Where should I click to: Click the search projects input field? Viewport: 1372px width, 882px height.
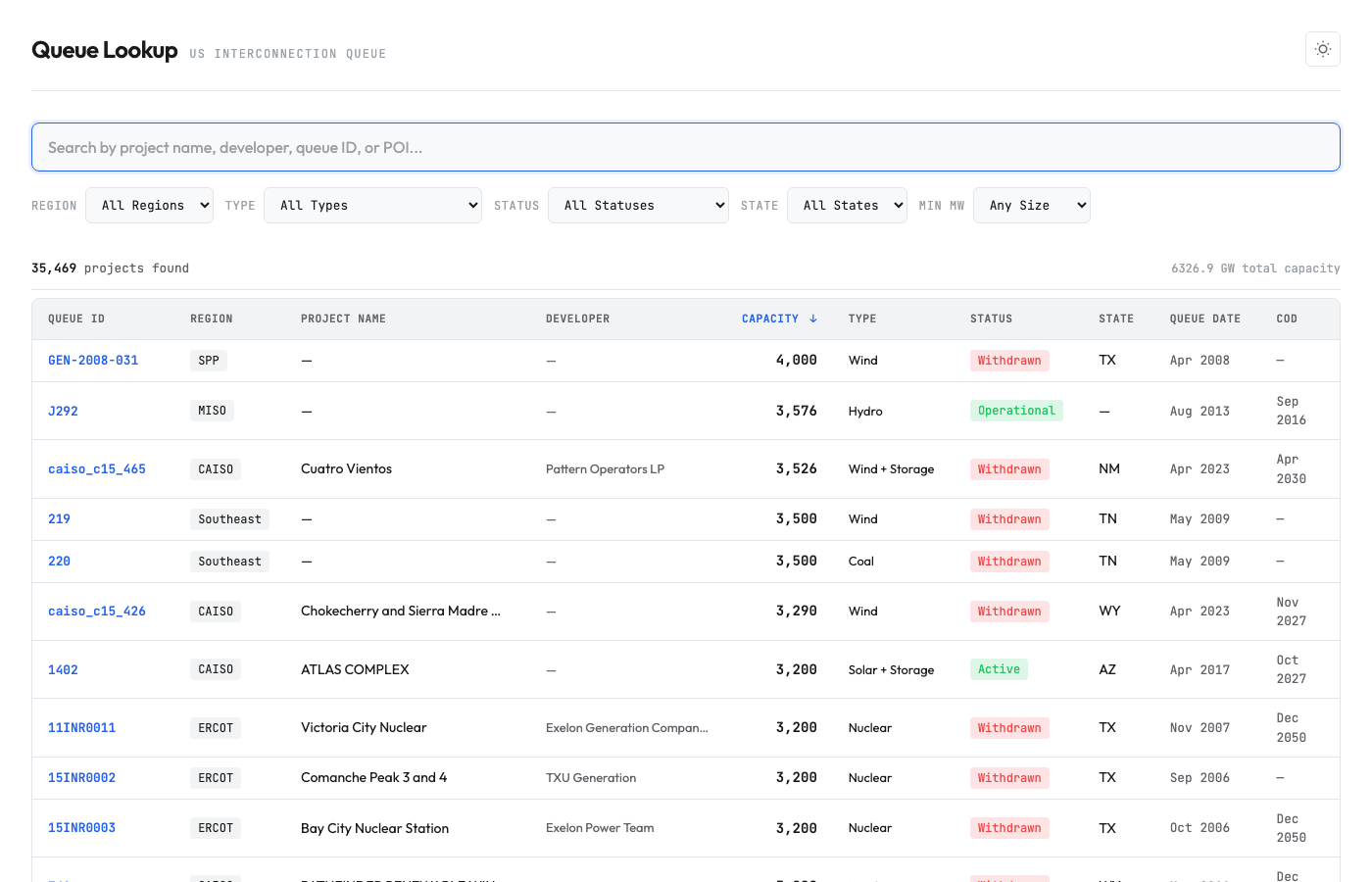tap(686, 146)
